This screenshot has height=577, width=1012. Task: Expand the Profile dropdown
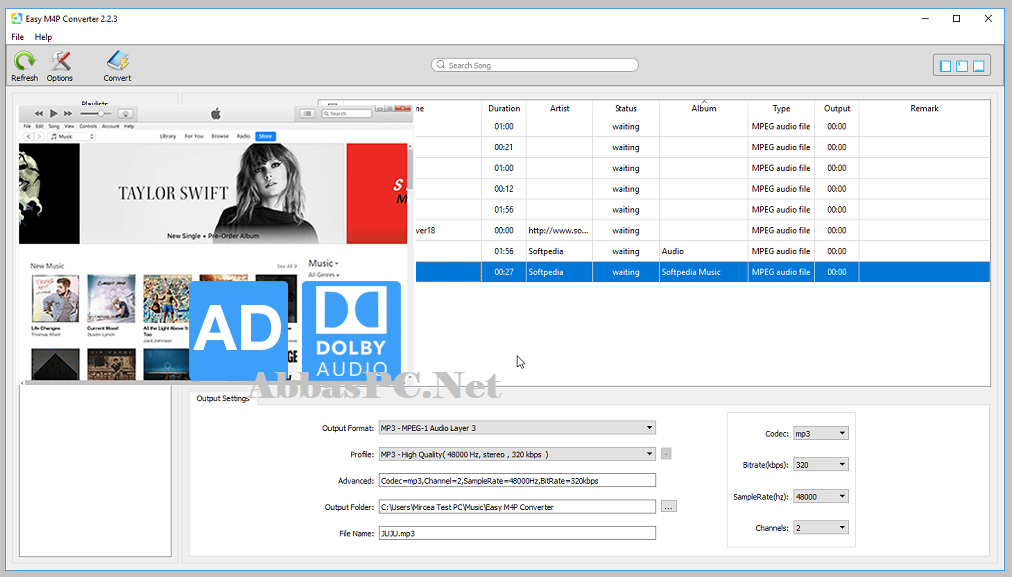[x=517, y=454]
